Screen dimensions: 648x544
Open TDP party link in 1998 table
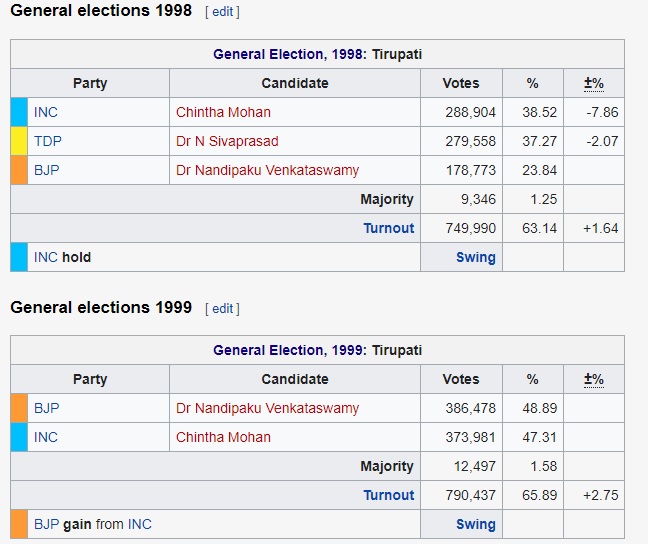click(48, 141)
